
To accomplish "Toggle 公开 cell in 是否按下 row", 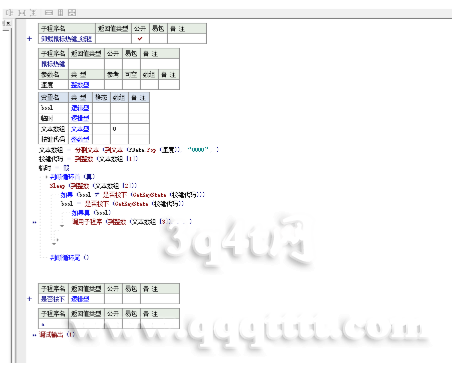I will [113, 299].
